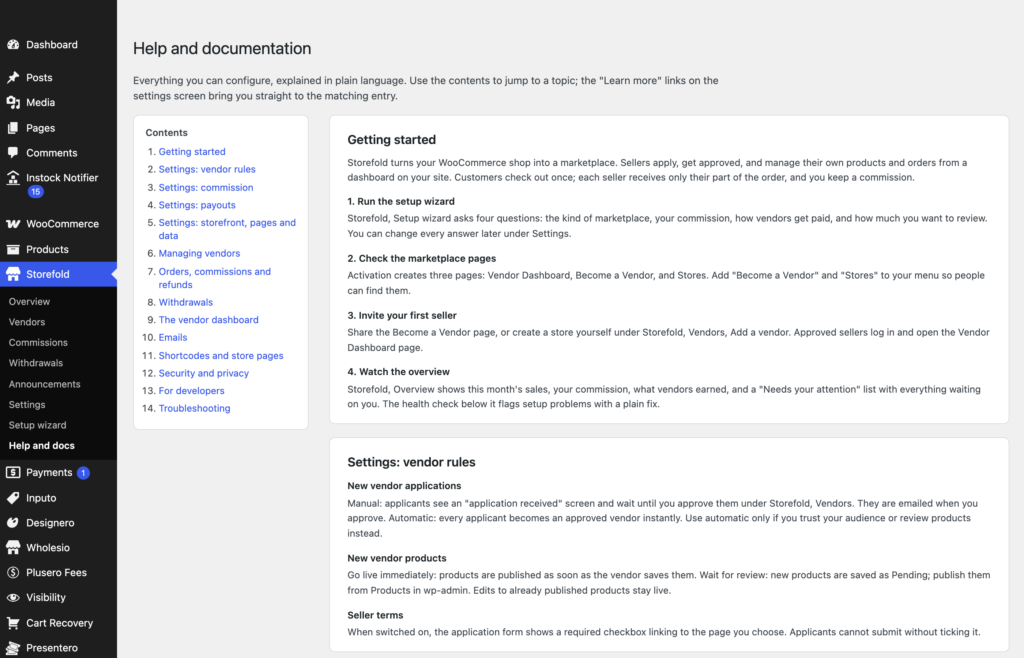1024x658 pixels.
Task: Jump to Troubleshooting link
Action: (195, 409)
